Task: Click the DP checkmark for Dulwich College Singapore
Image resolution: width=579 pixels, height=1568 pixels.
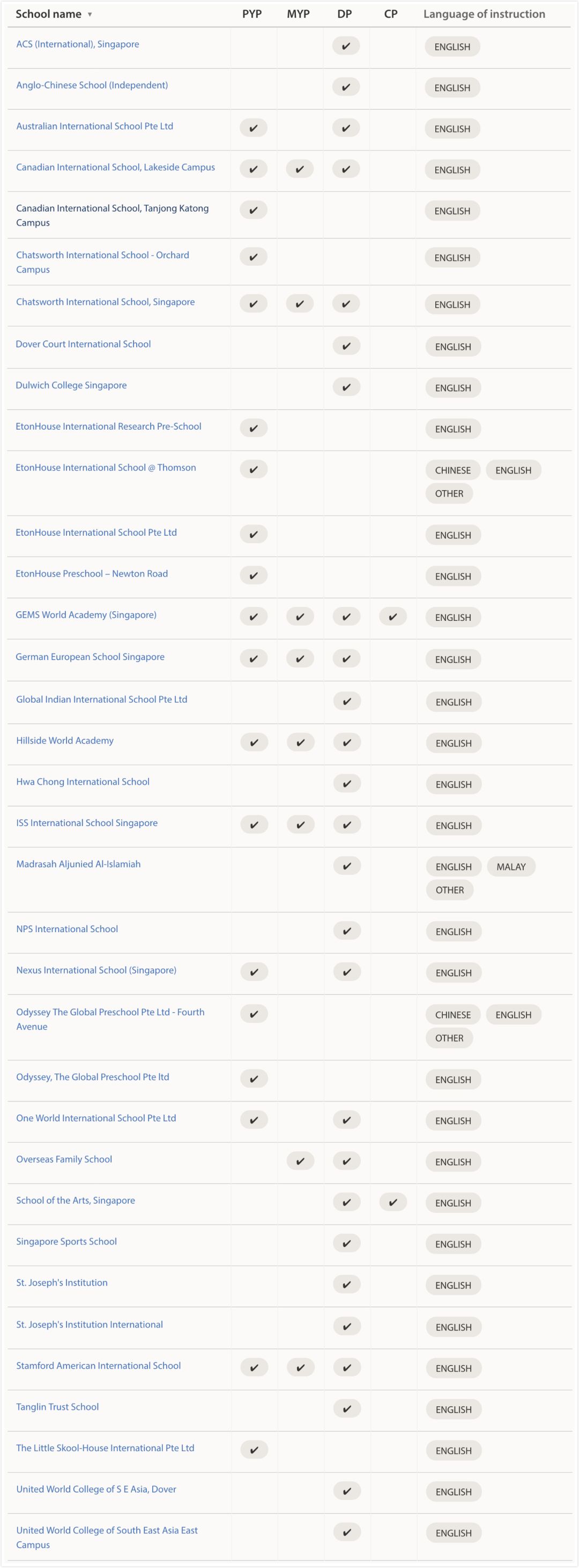Action: coord(346,387)
